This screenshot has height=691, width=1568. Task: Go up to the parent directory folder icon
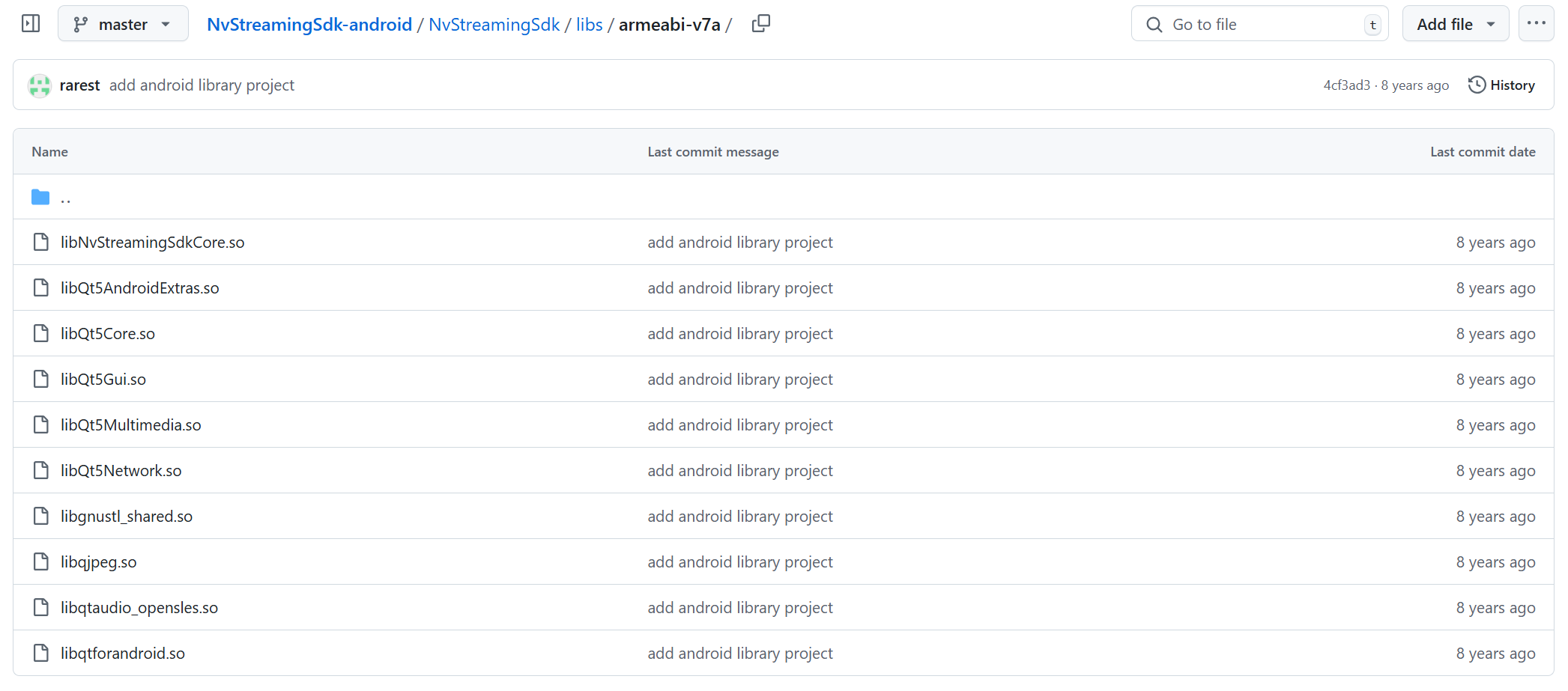click(x=40, y=197)
